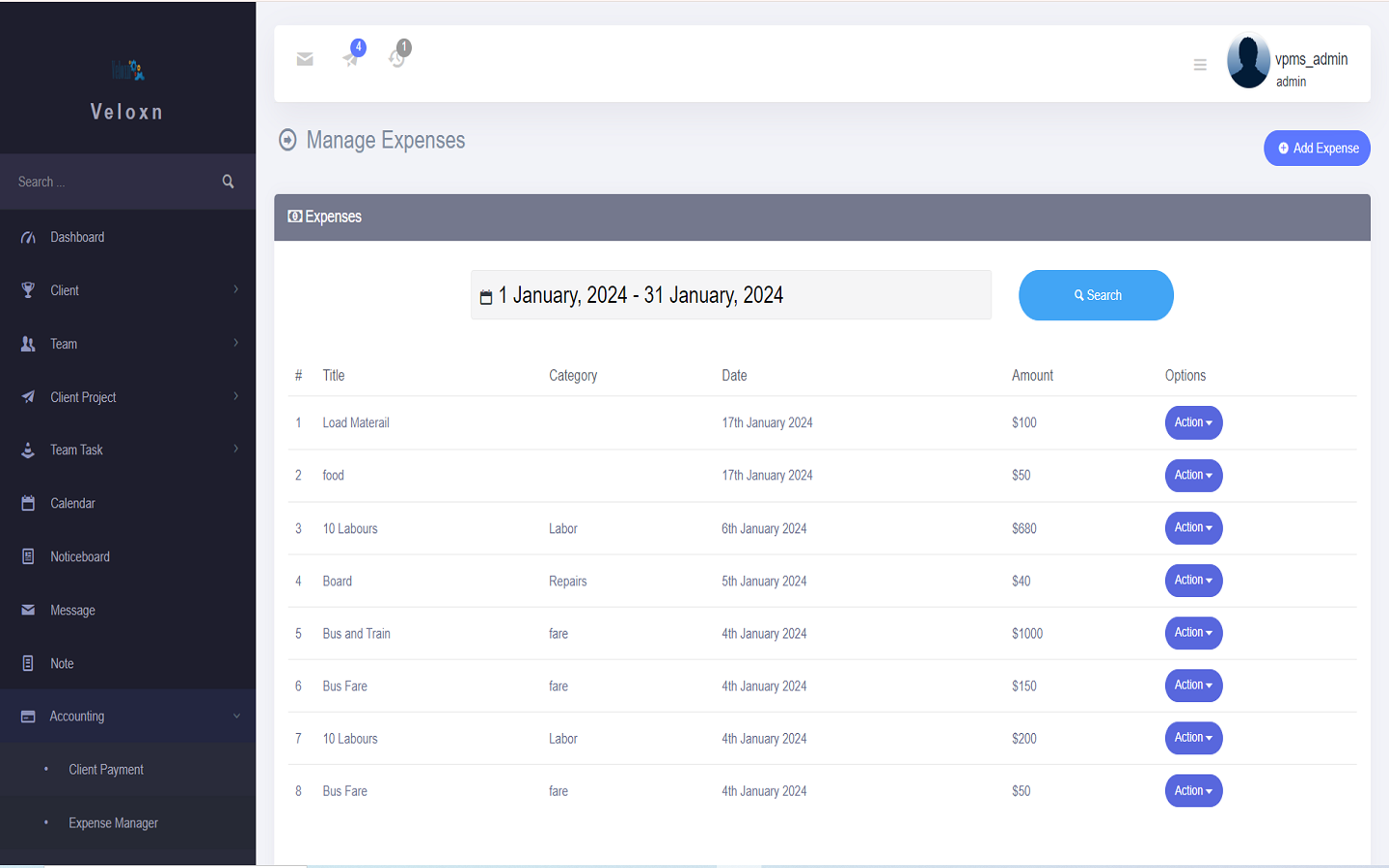Open the history icon showing 1 pending item
The height and width of the screenshot is (868, 1389).
point(397,60)
